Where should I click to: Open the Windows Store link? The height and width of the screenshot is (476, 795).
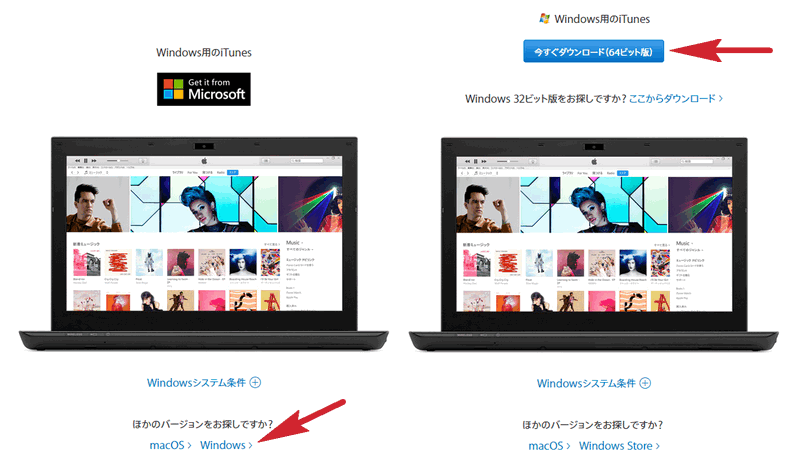(619, 446)
